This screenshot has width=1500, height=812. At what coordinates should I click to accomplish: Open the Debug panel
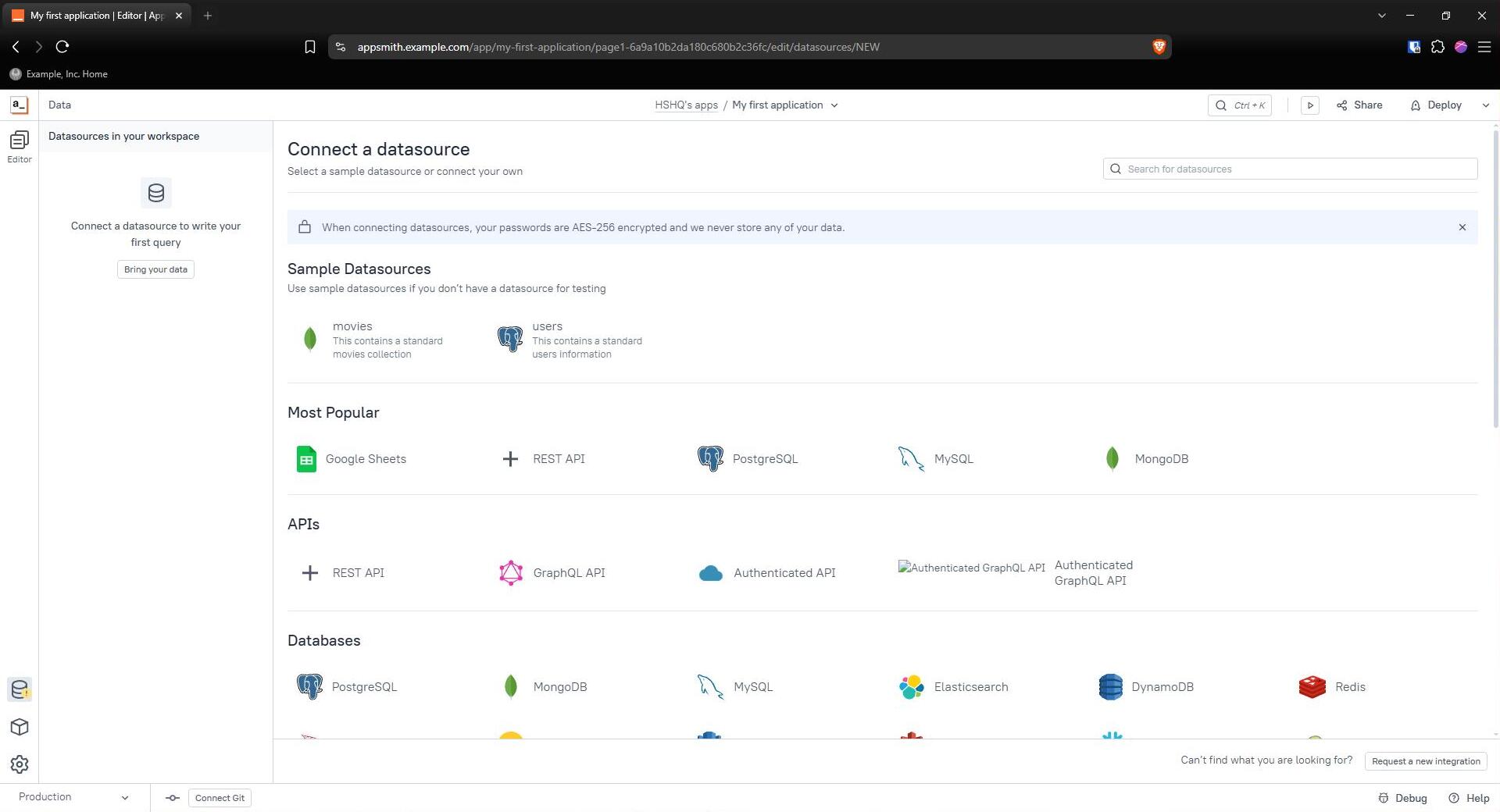[x=1402, y=798]
